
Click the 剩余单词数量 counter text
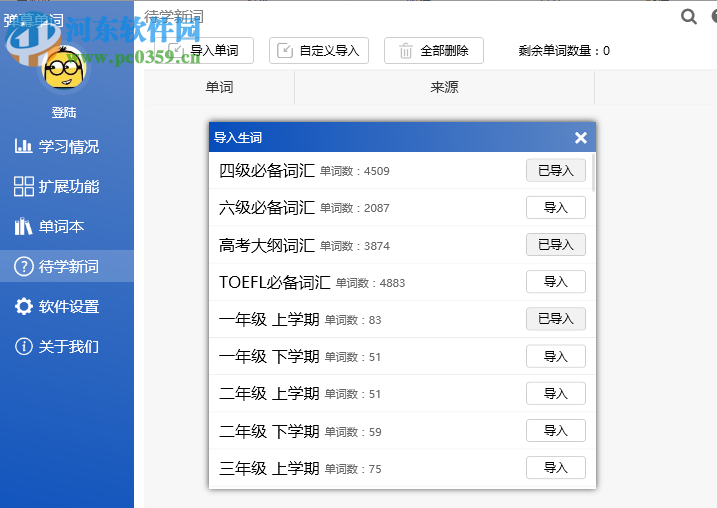(564, 51)
